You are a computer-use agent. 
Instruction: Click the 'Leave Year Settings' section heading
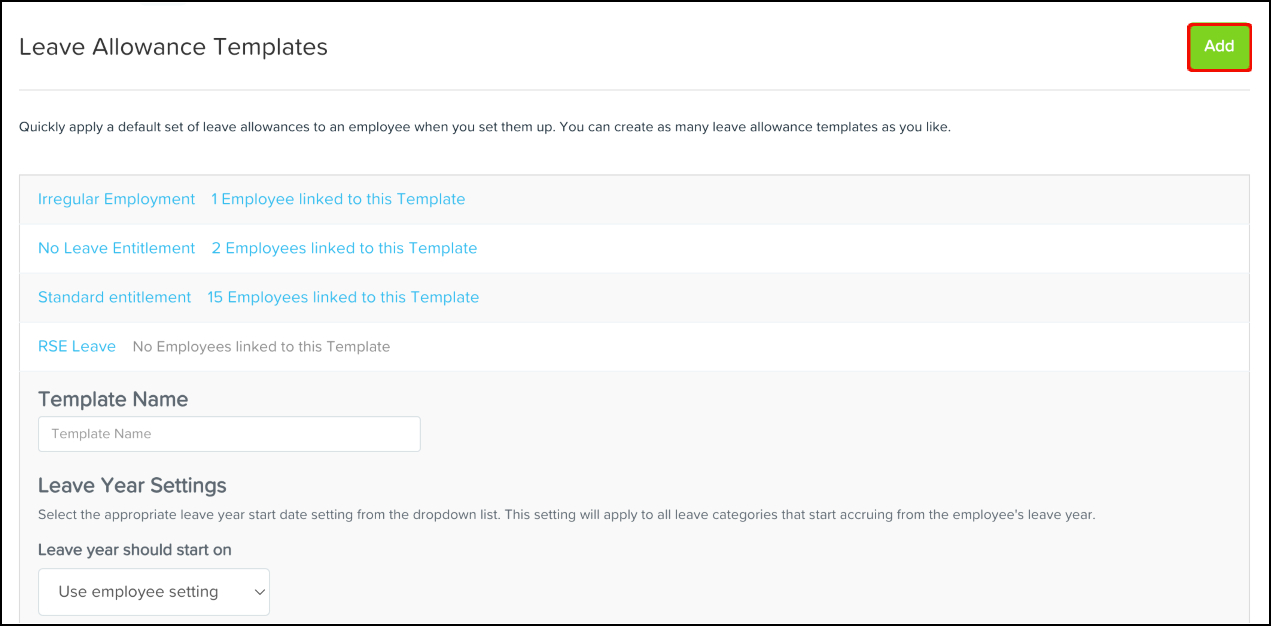(132, 486)
